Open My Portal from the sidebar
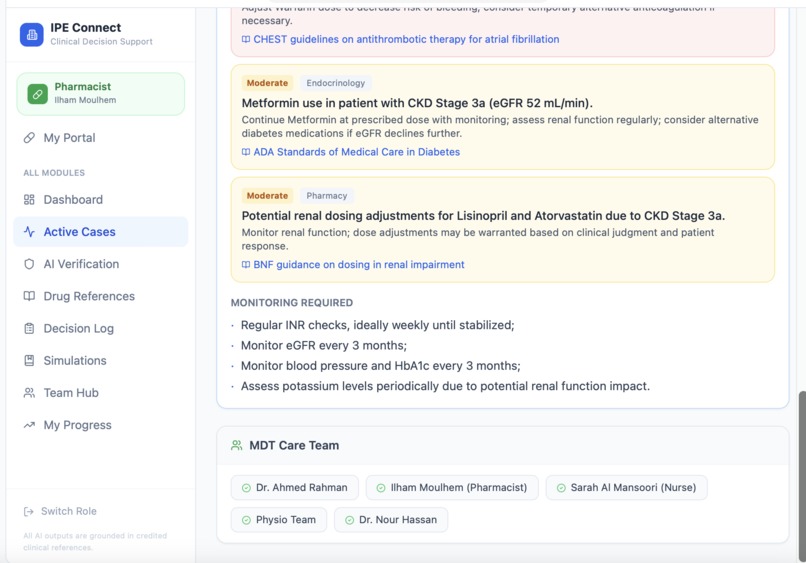The width and height of the screenshot is (806, 563). click(101, 138)
